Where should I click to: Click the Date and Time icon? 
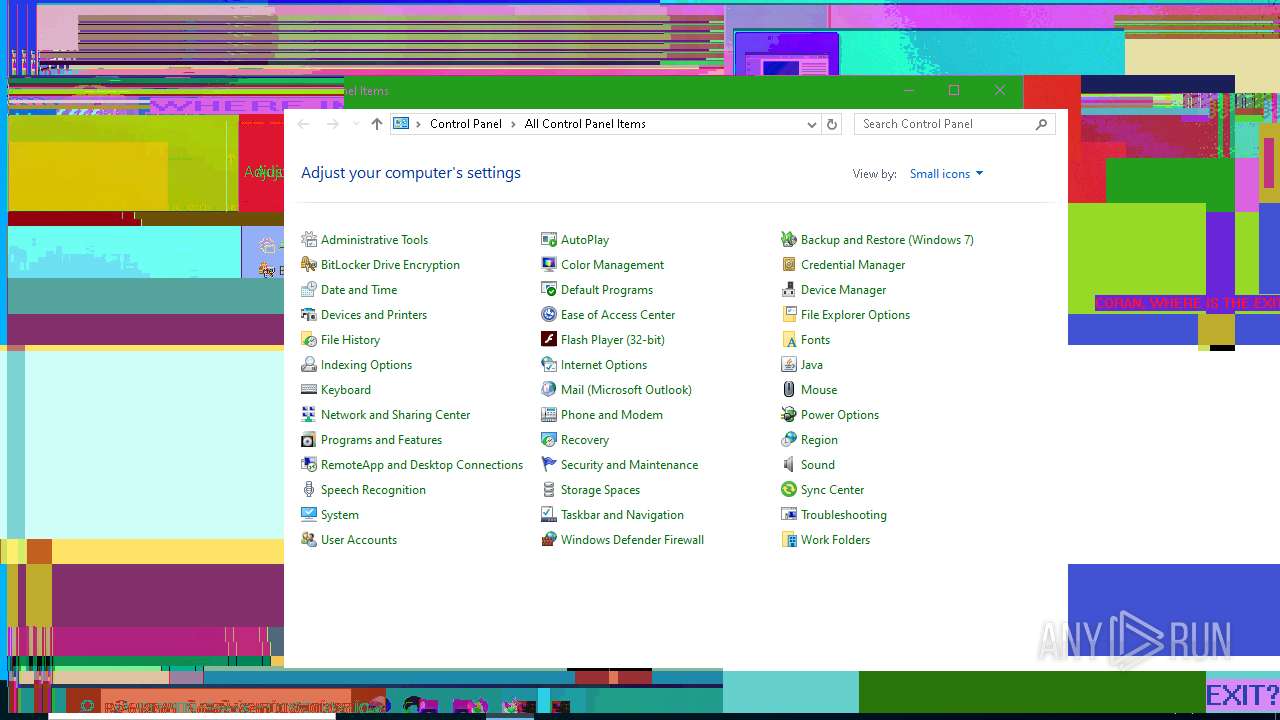tap(309, 290)
